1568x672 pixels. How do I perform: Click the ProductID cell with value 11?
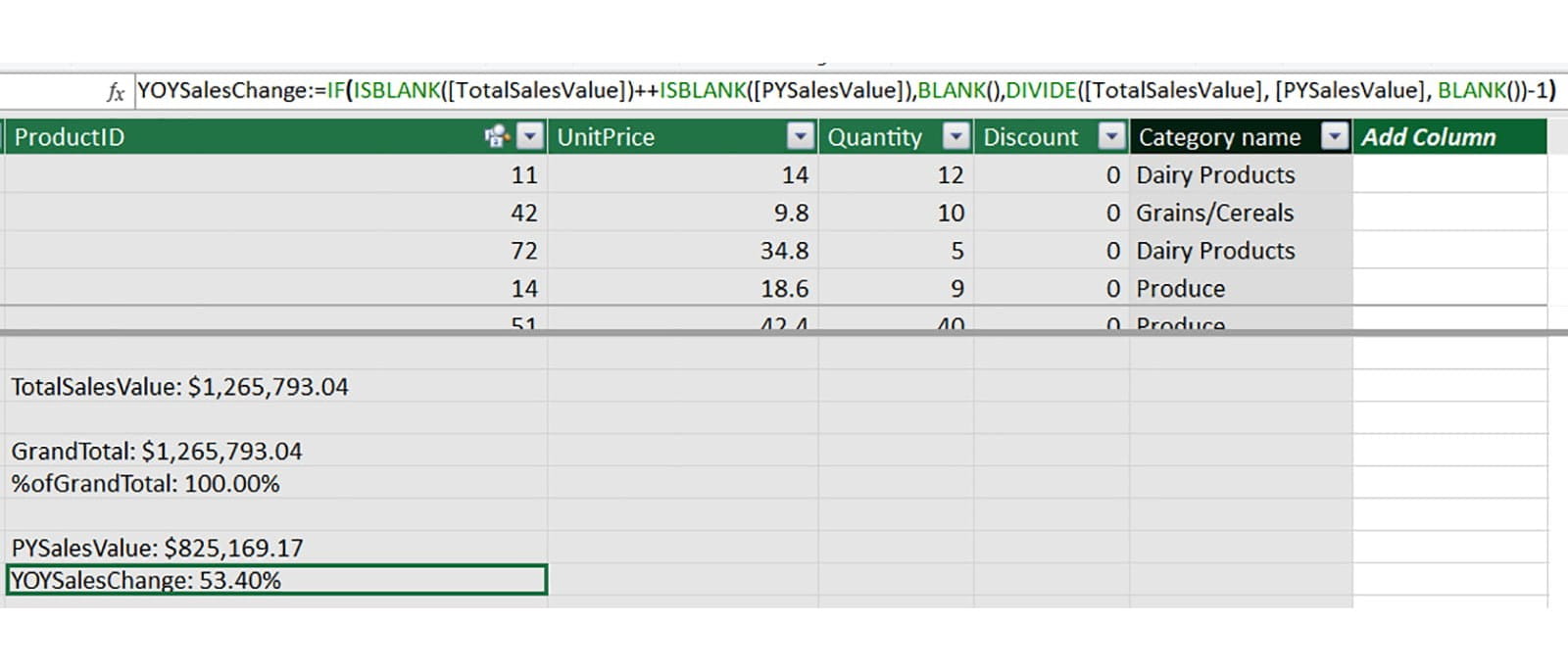523,175
